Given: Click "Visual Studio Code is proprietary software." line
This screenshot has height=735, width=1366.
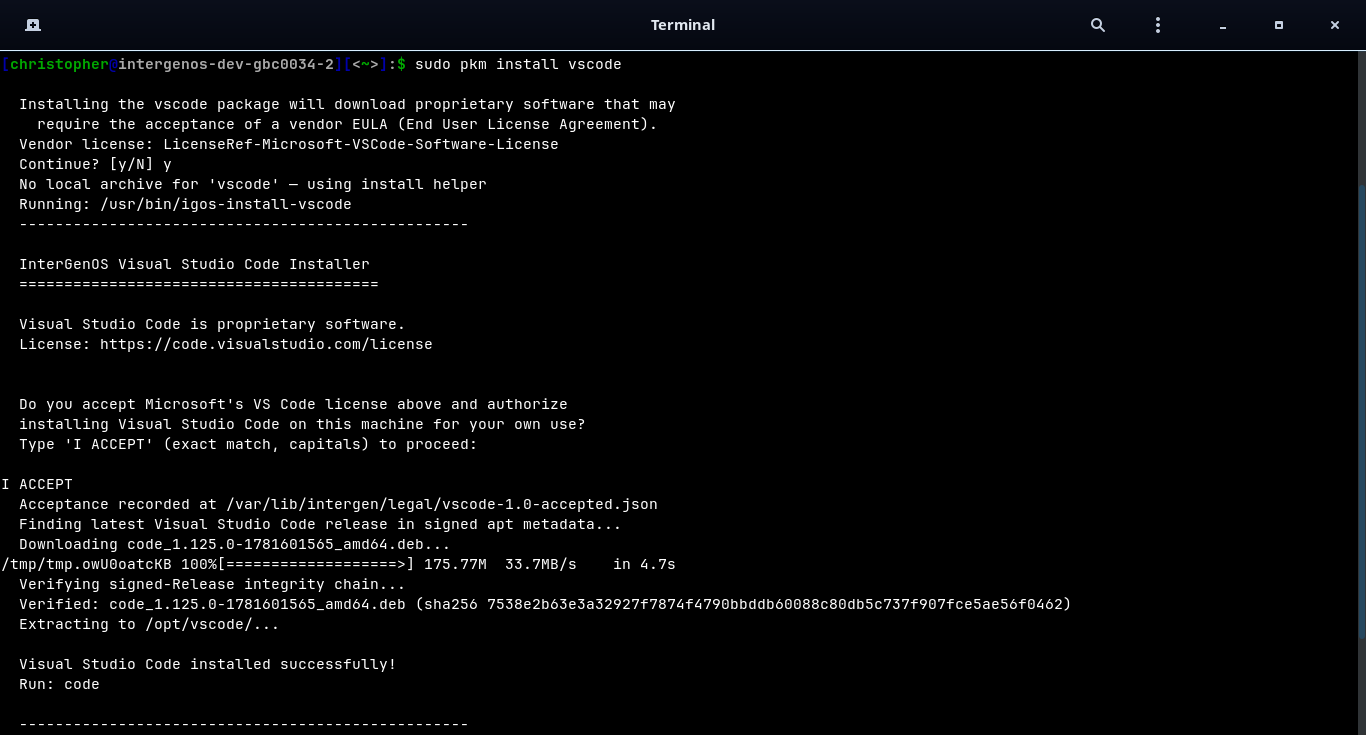Looking at the screenshot, I should [x=212, y=324].
